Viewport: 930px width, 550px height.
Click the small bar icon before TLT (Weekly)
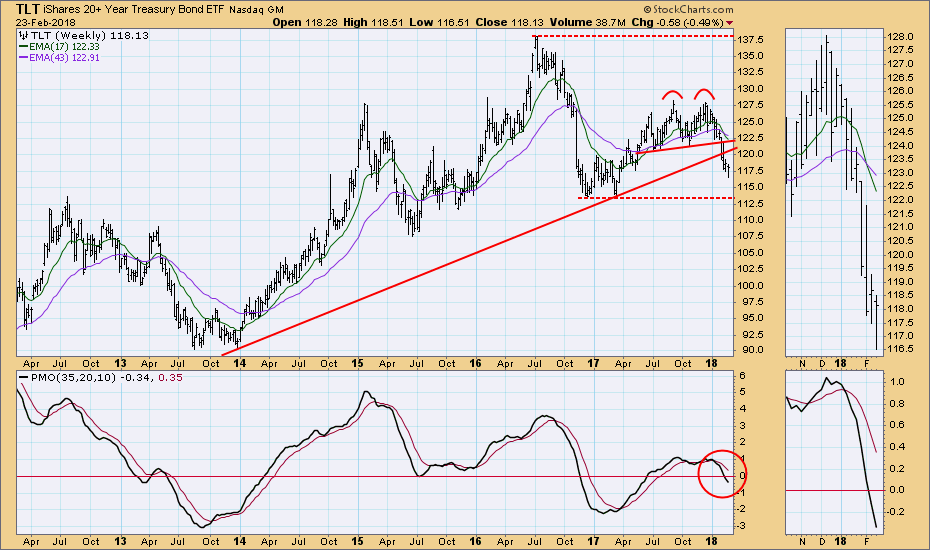pos(21,32)
